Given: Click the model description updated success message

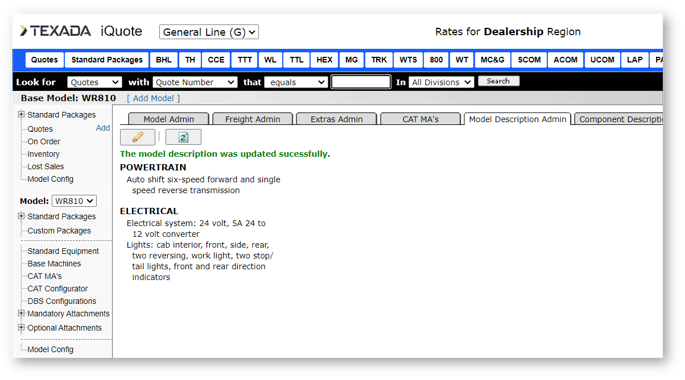Looking at the screenshot, I should (225, 154).
